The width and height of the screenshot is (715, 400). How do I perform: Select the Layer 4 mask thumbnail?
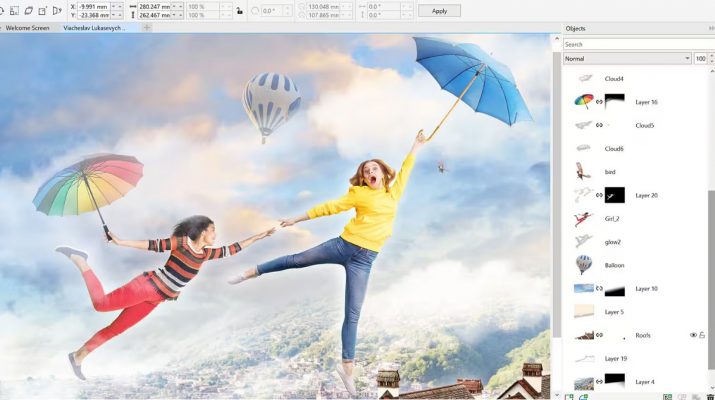point(614,381)
